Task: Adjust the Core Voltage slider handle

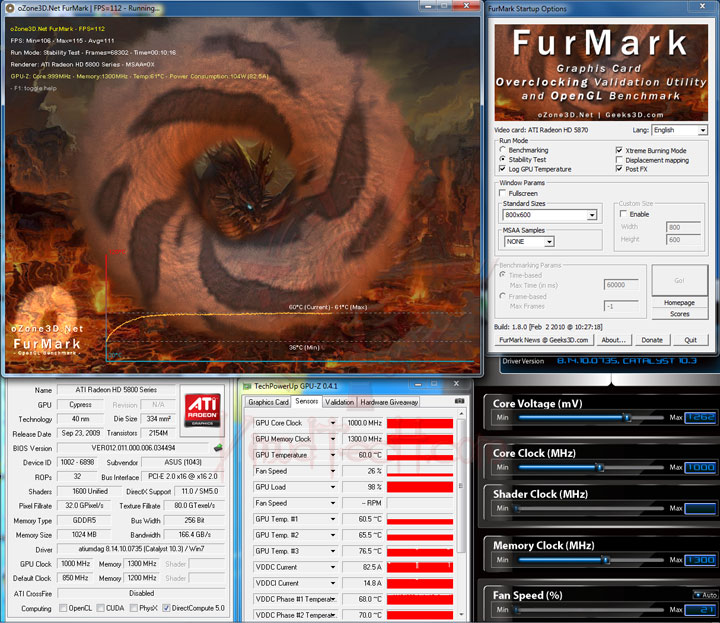Action: tap(626, 417)
